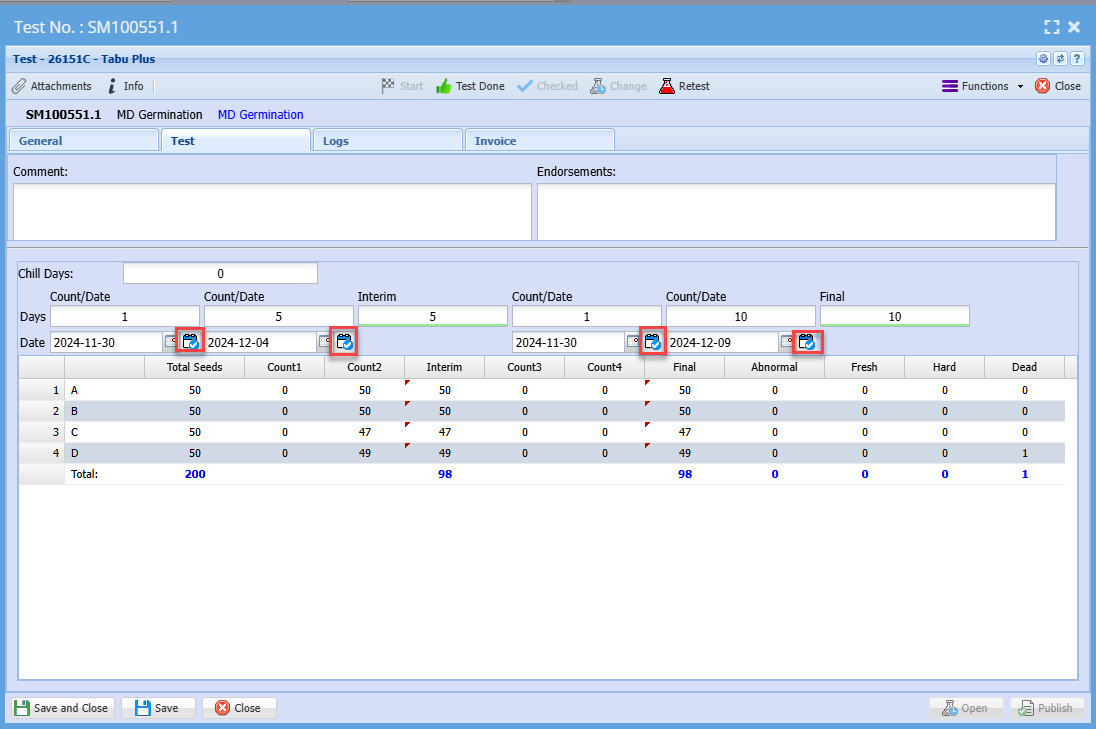Click inside the Comment text area
1096x729 pixels.
click(272, 212)
